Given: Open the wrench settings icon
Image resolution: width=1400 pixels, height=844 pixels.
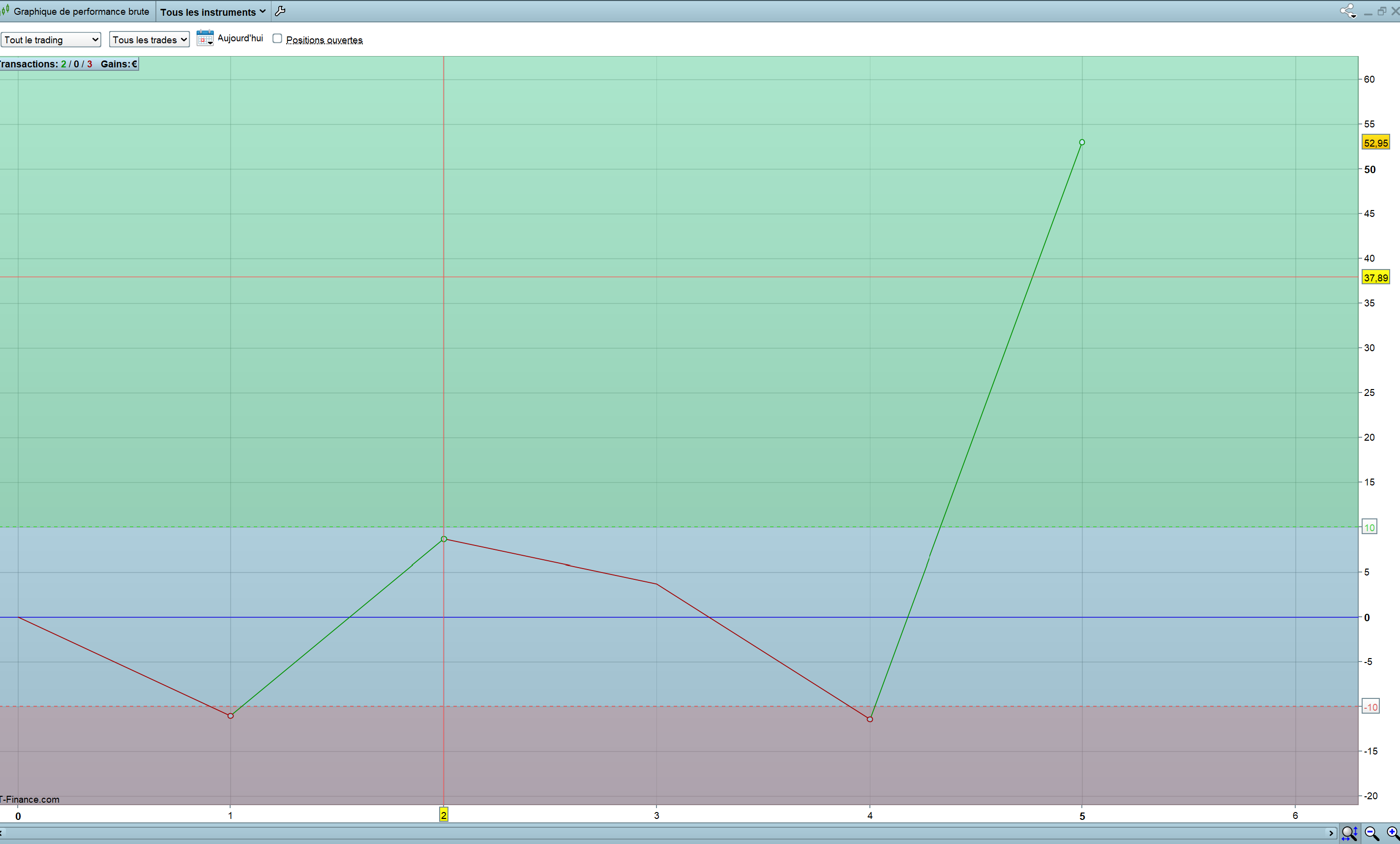Looking at the screenshot, I should (x=280, y=11).
